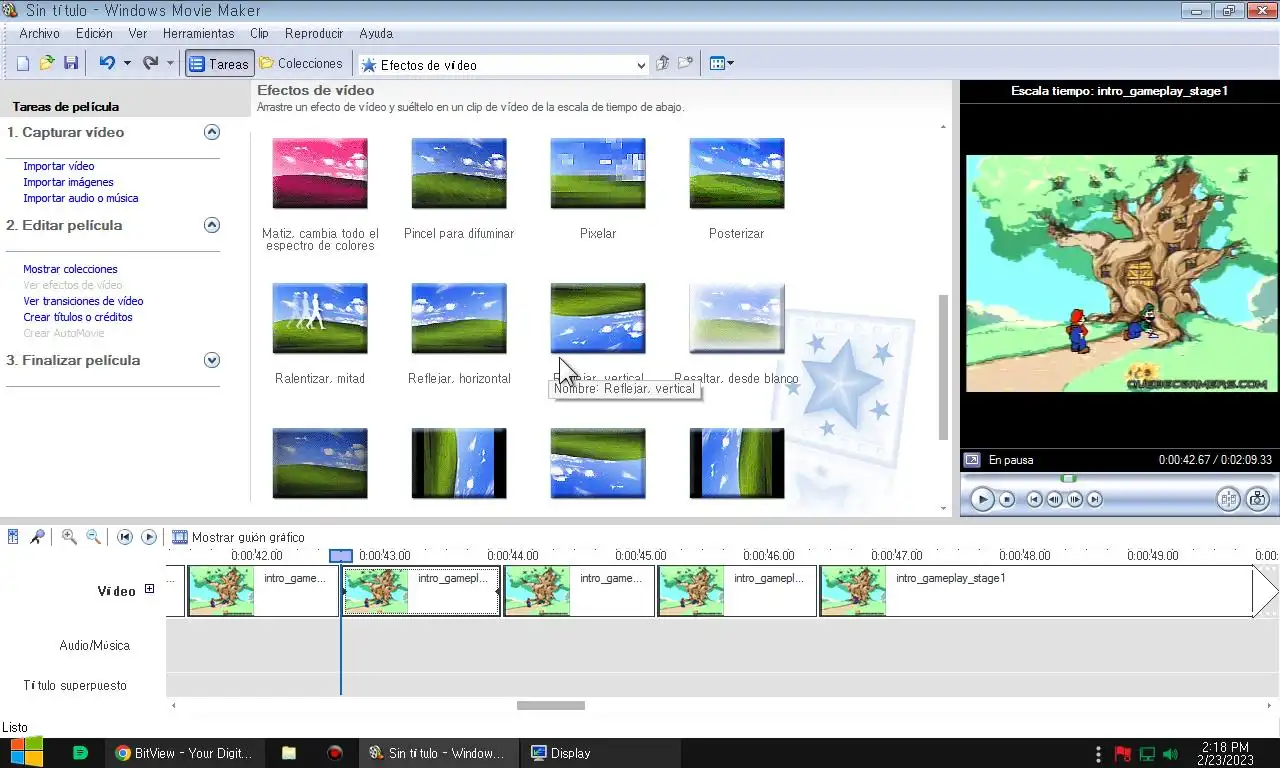The image size is (1280, 768).
Task: Click the Play button in preview monitor
Action: [x=982, y=499]
